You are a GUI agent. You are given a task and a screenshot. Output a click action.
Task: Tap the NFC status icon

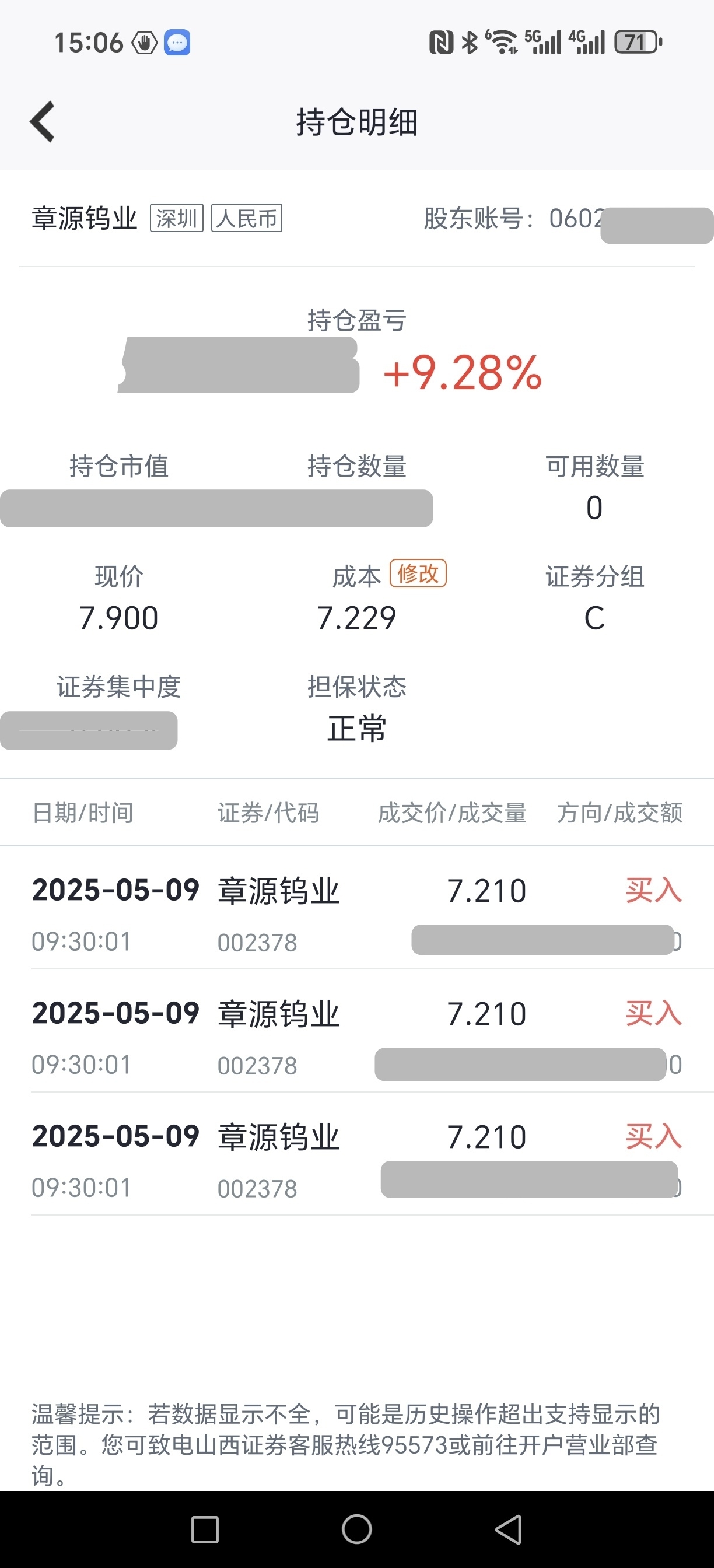[442, 43]
